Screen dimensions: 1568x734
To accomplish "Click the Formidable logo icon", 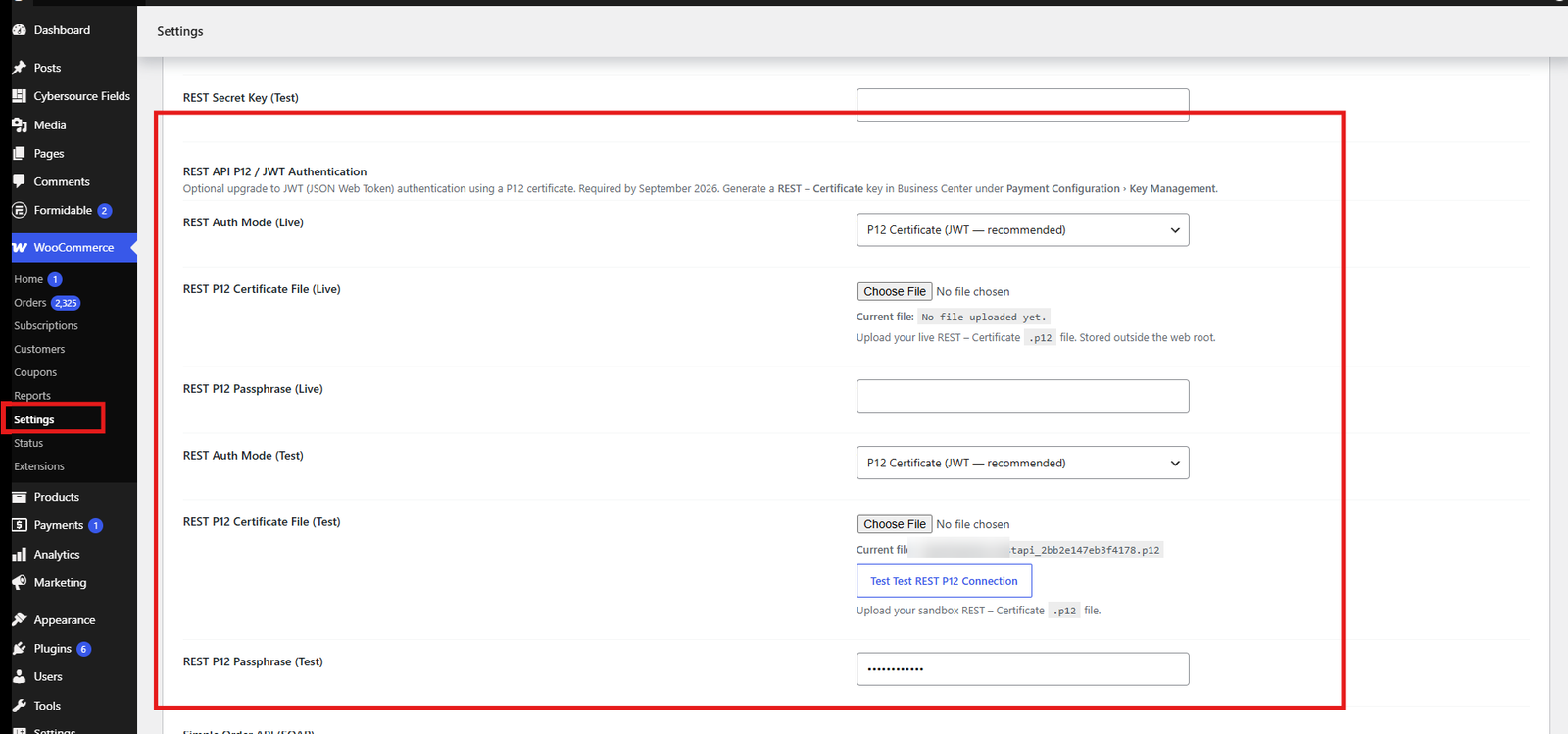I will (19, 211).
